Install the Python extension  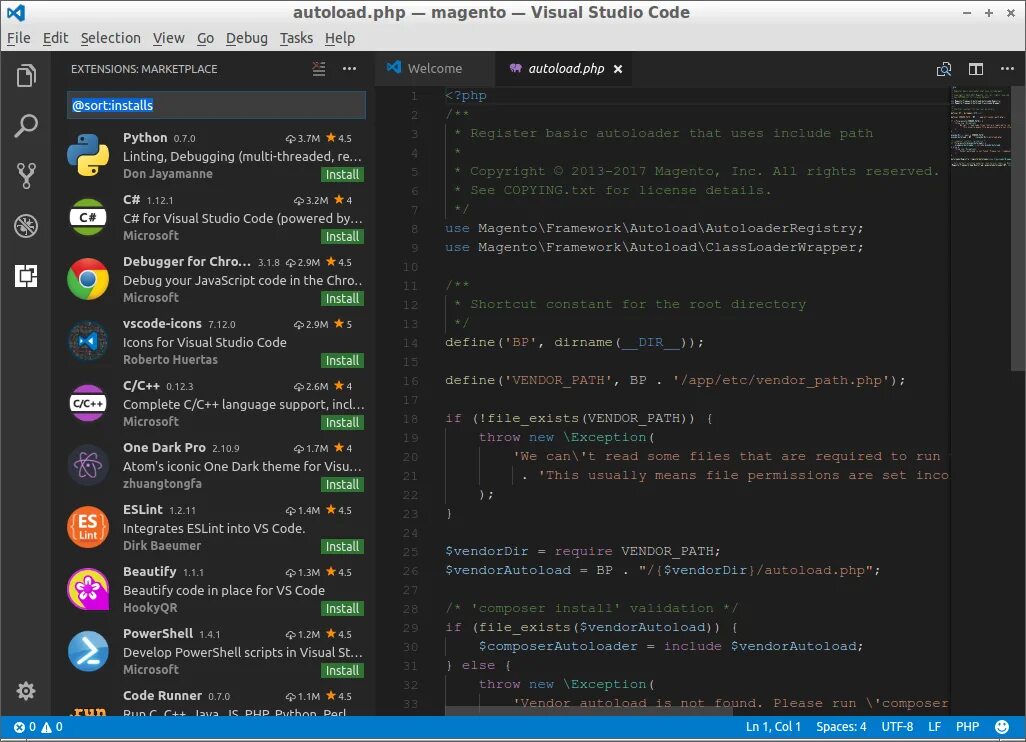(x=342, y=175)
